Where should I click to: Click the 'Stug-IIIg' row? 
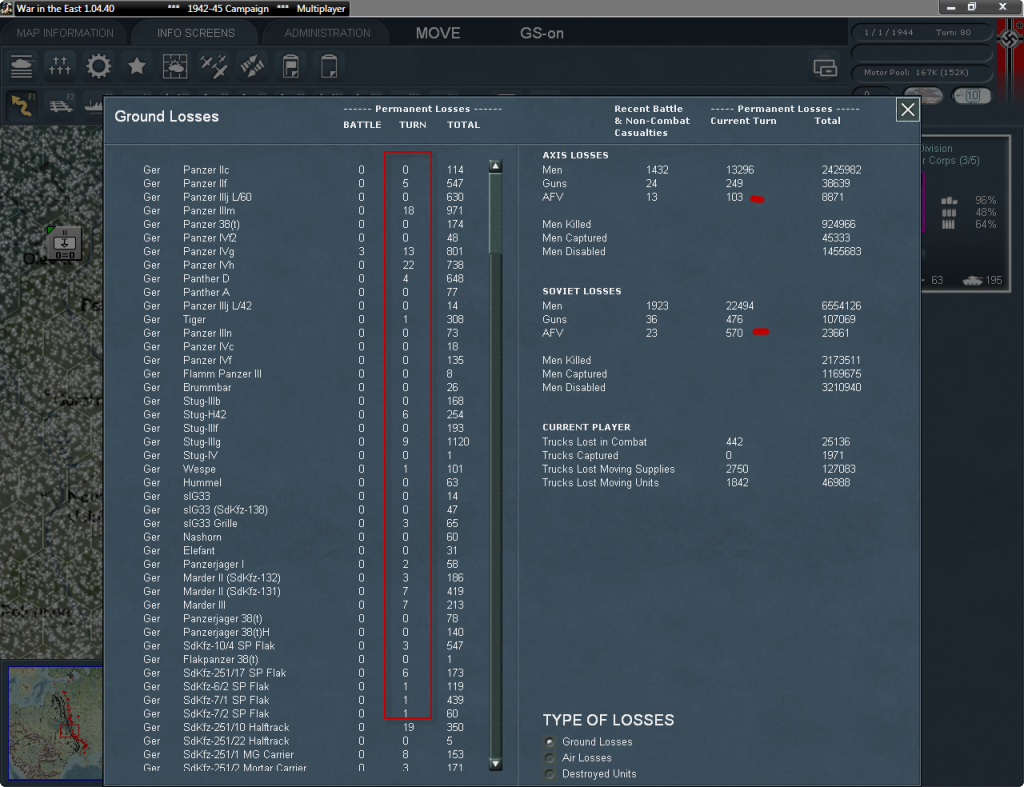click(304, 442)
